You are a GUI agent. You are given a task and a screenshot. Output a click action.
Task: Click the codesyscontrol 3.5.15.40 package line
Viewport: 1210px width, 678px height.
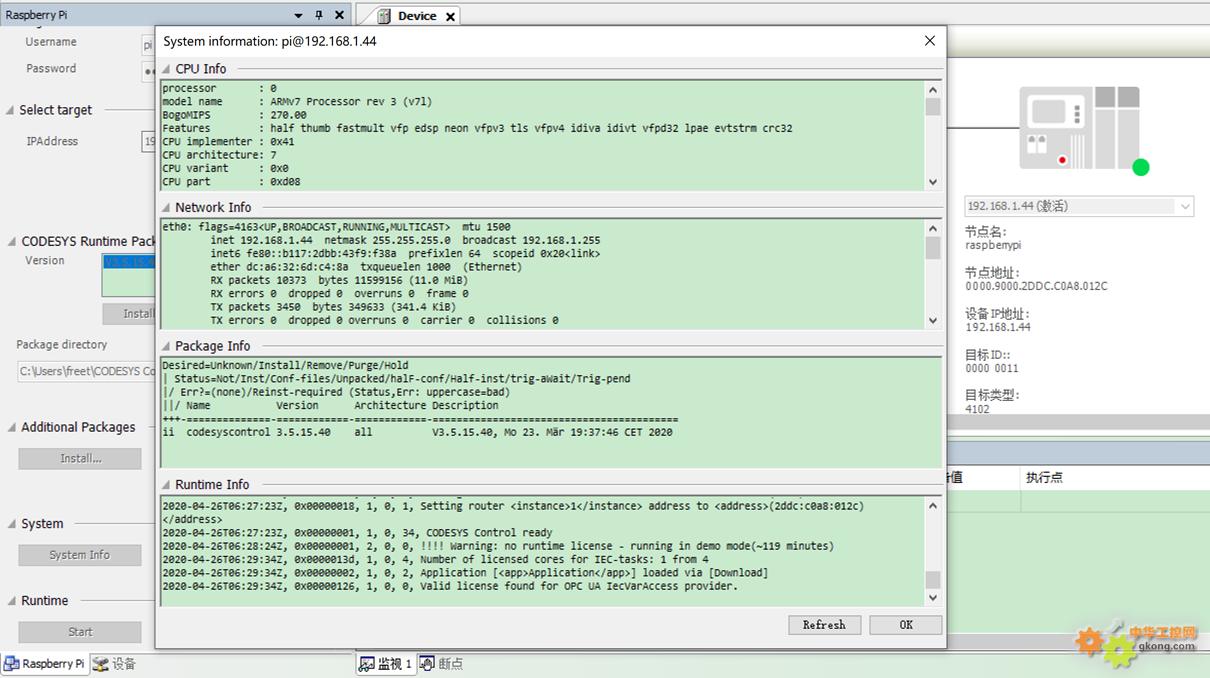pos(418,432)
